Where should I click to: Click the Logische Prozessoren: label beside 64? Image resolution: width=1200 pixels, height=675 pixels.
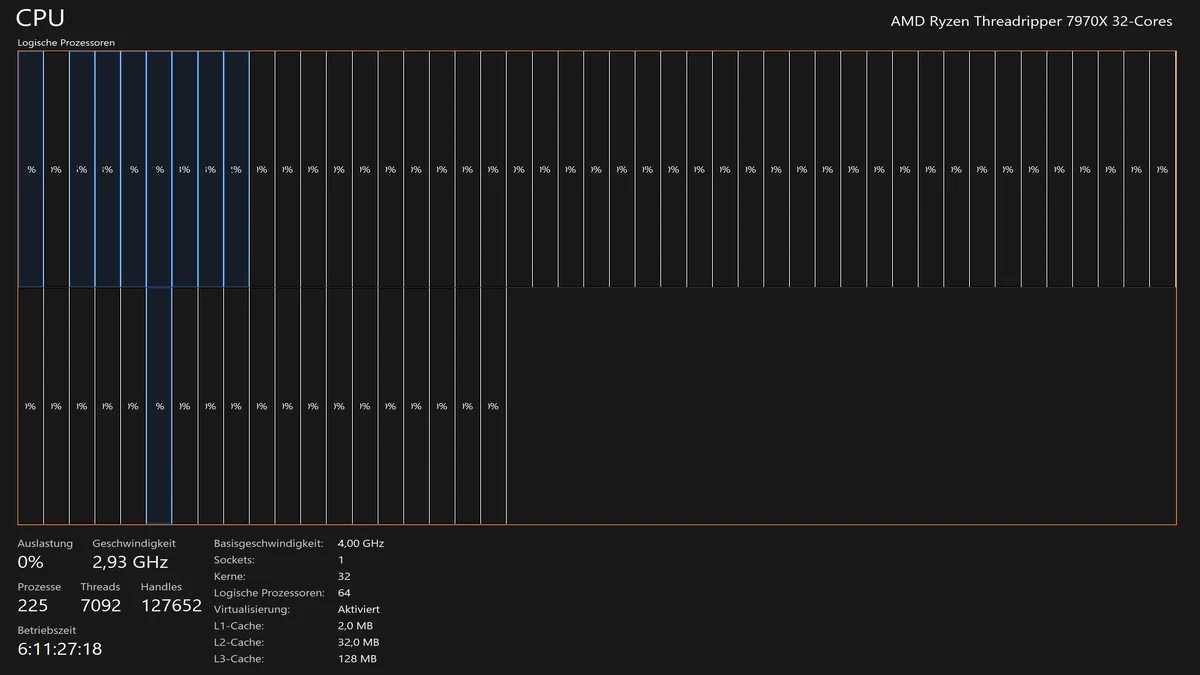[x=269, y=593]
